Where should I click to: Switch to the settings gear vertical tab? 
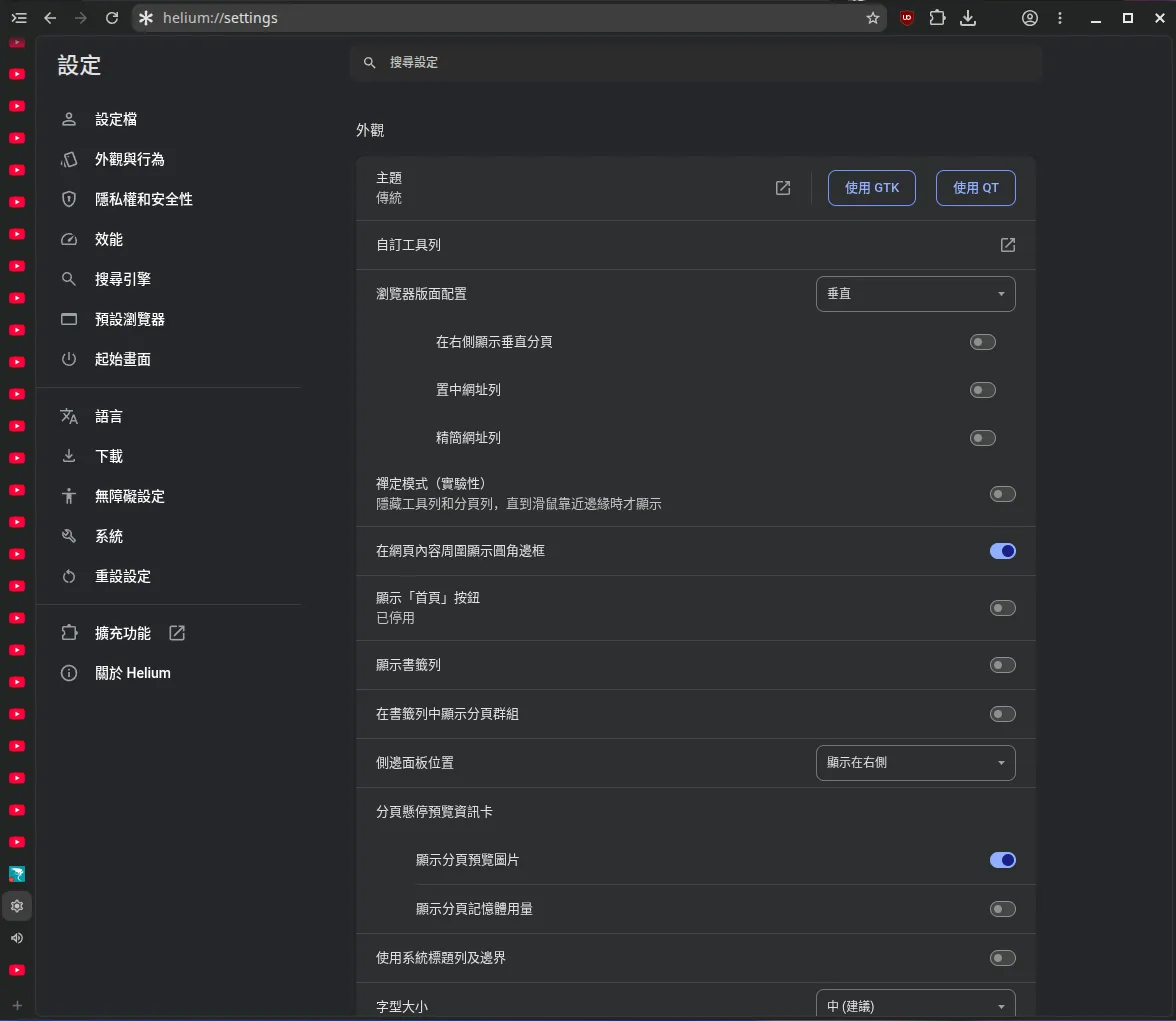(17, 906)
